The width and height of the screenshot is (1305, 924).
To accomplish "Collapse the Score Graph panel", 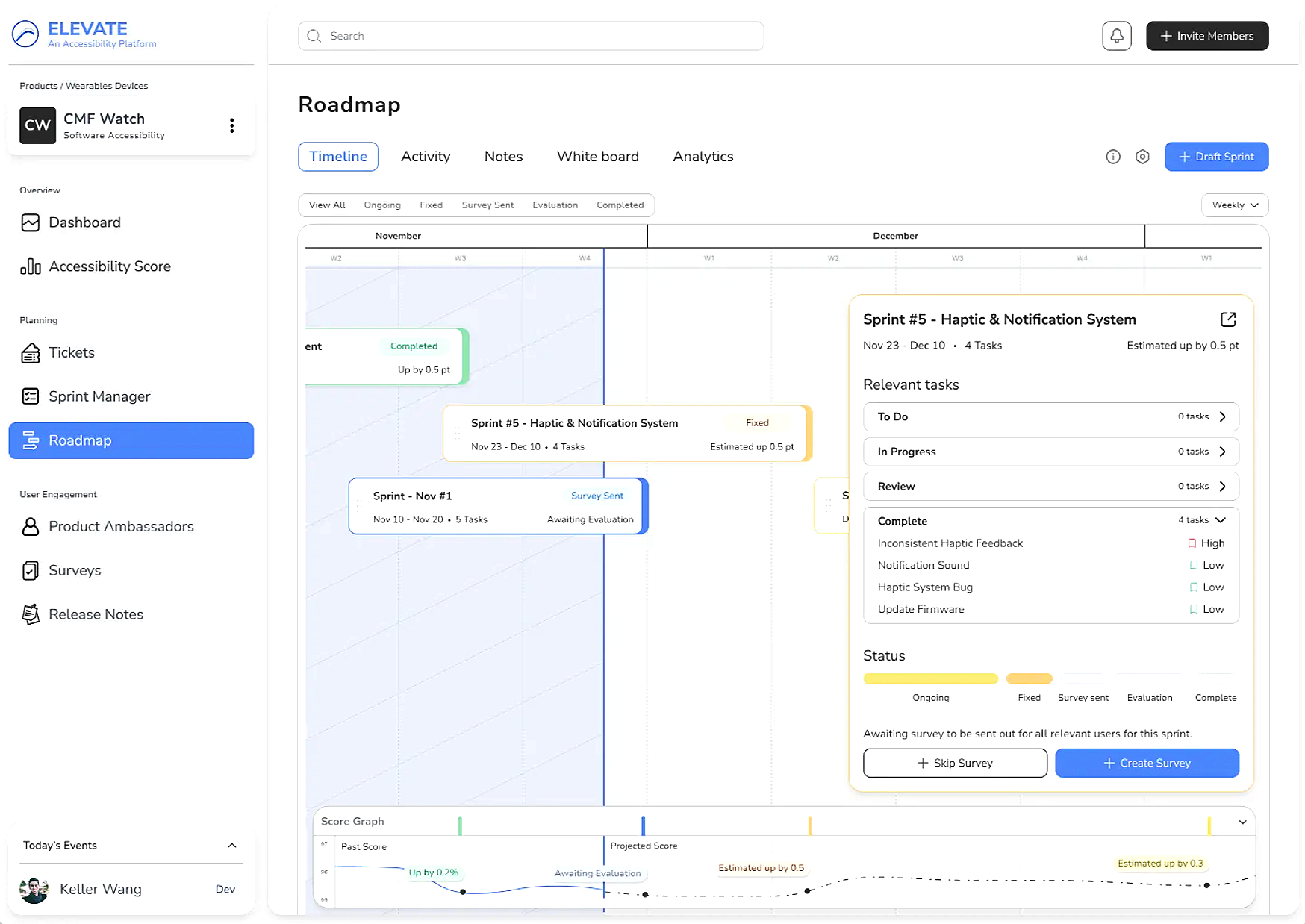I will pyautogui.click(x=1242, y=822).
